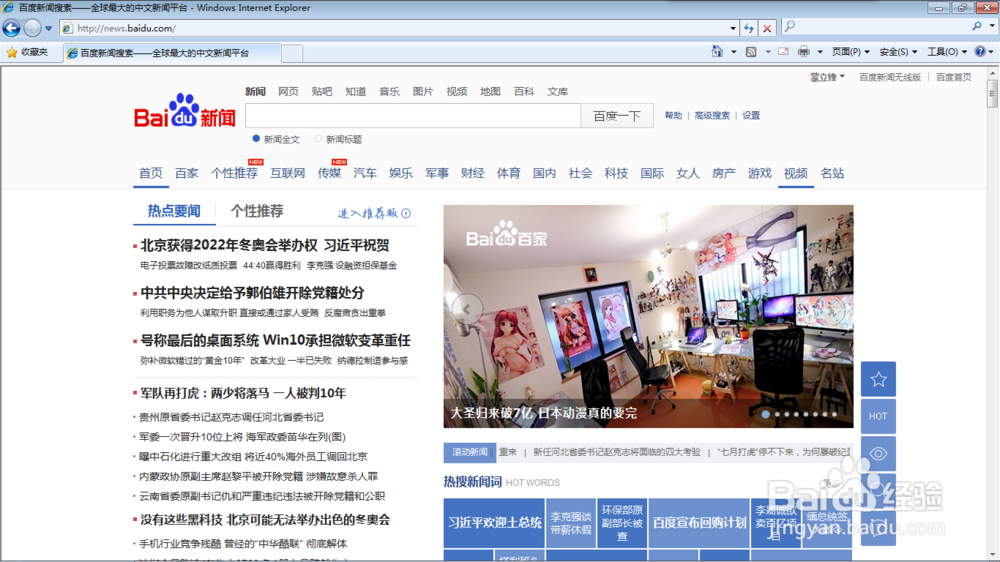Expand the 蒙立锋 user account dropdown
Image resolution: width=1000 pixels, height=562 pixels.
click(x=827, y=77)
